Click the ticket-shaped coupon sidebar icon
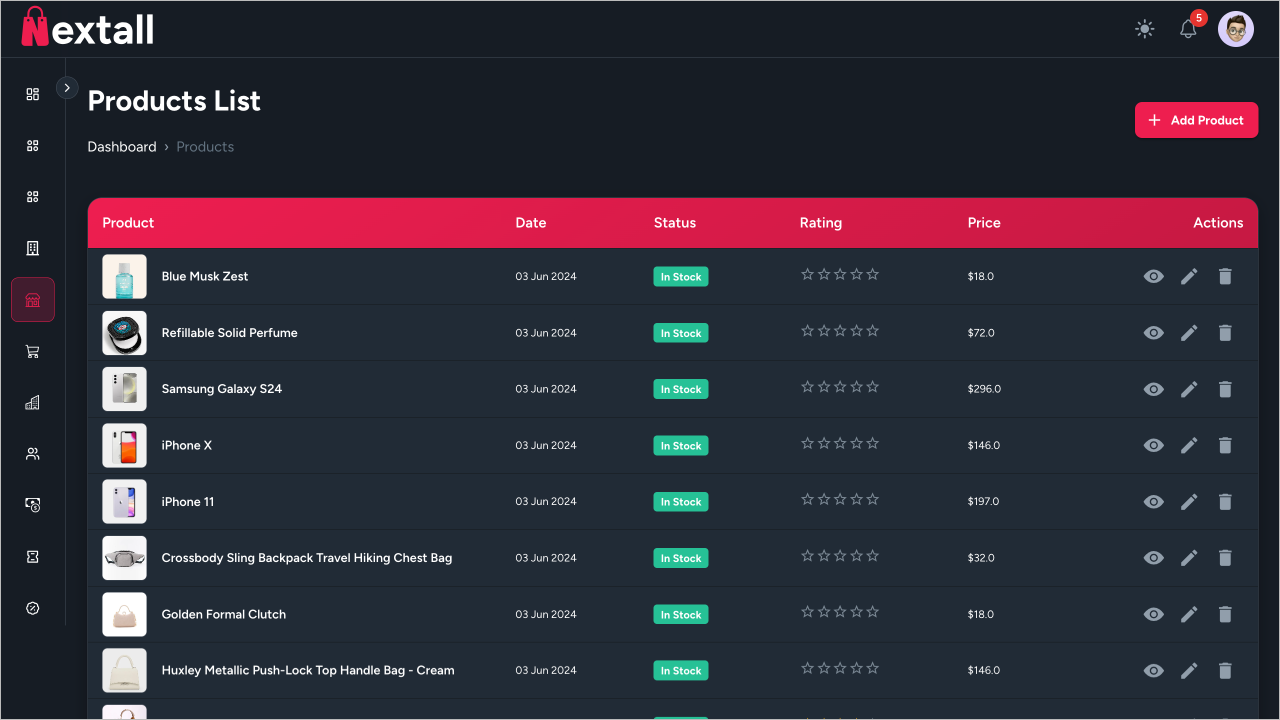This screenshot has width=1280, height=720. (x=33, y=557)
